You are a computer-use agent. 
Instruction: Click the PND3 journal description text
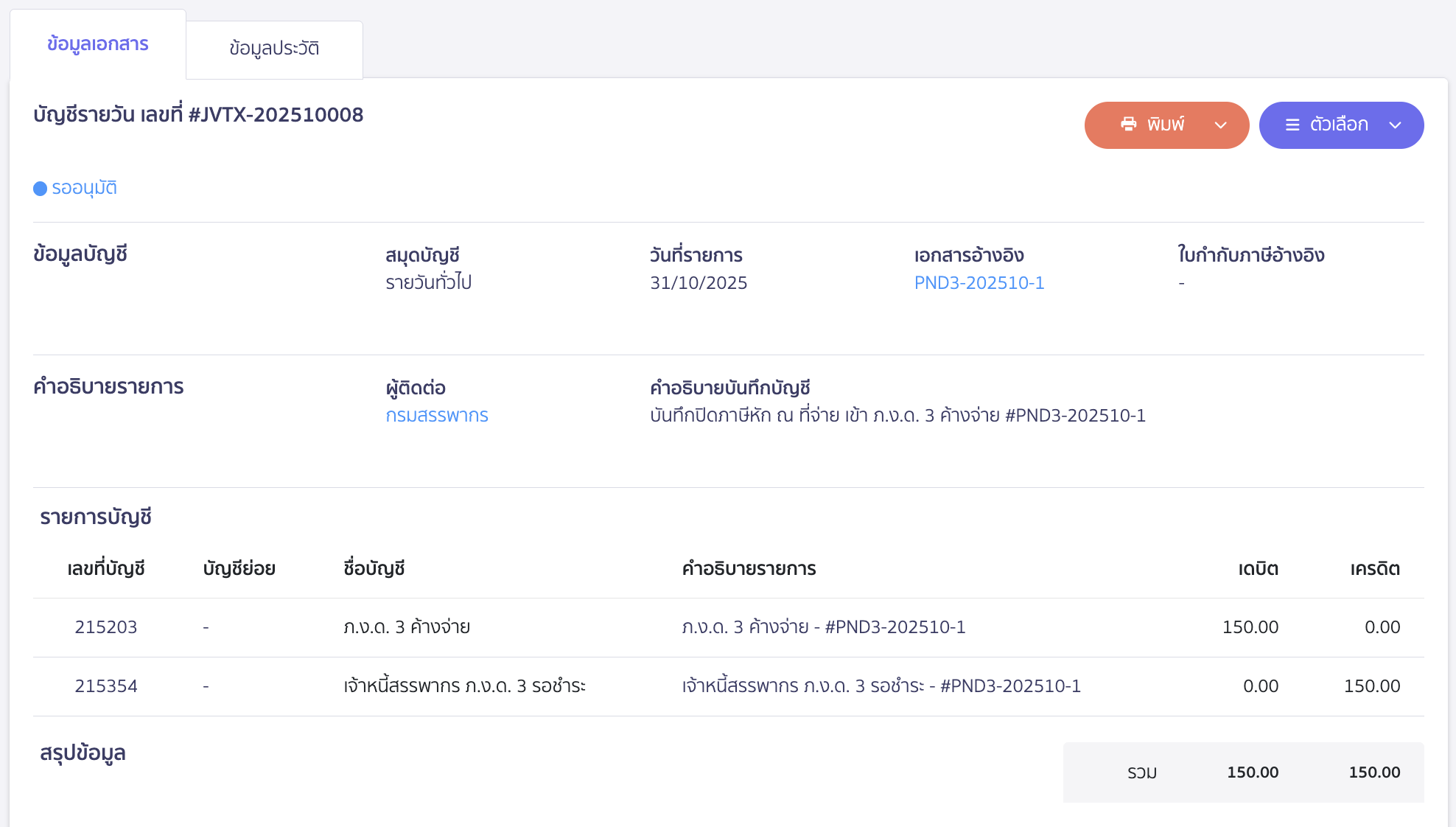click(x=895, y=416)
